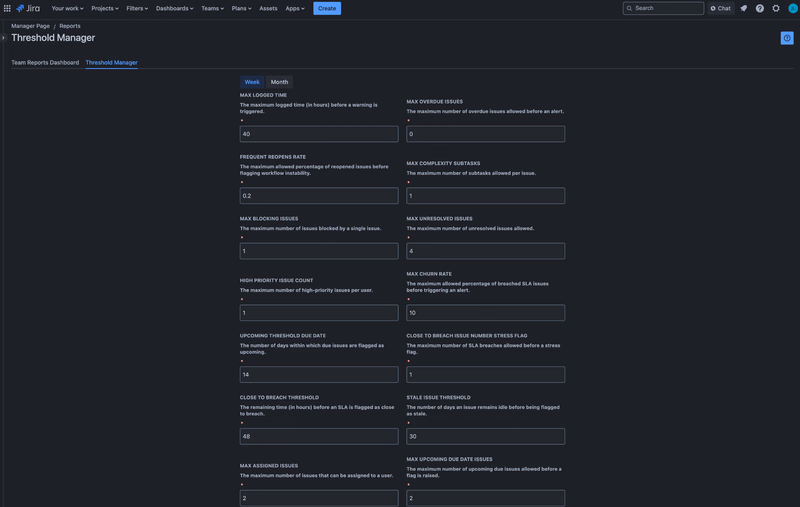Click the blue info icon button
Viewport: 800px width, 507px height.
787,38
